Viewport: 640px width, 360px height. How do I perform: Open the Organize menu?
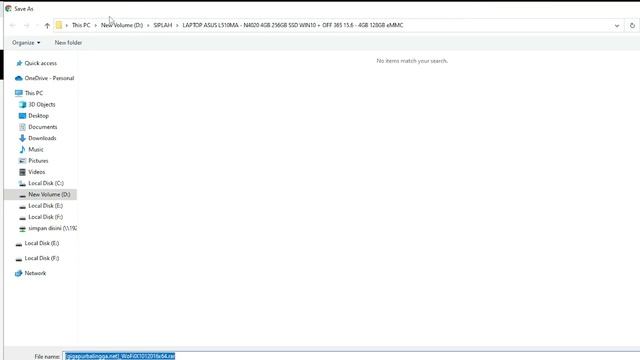click(26, 42)
